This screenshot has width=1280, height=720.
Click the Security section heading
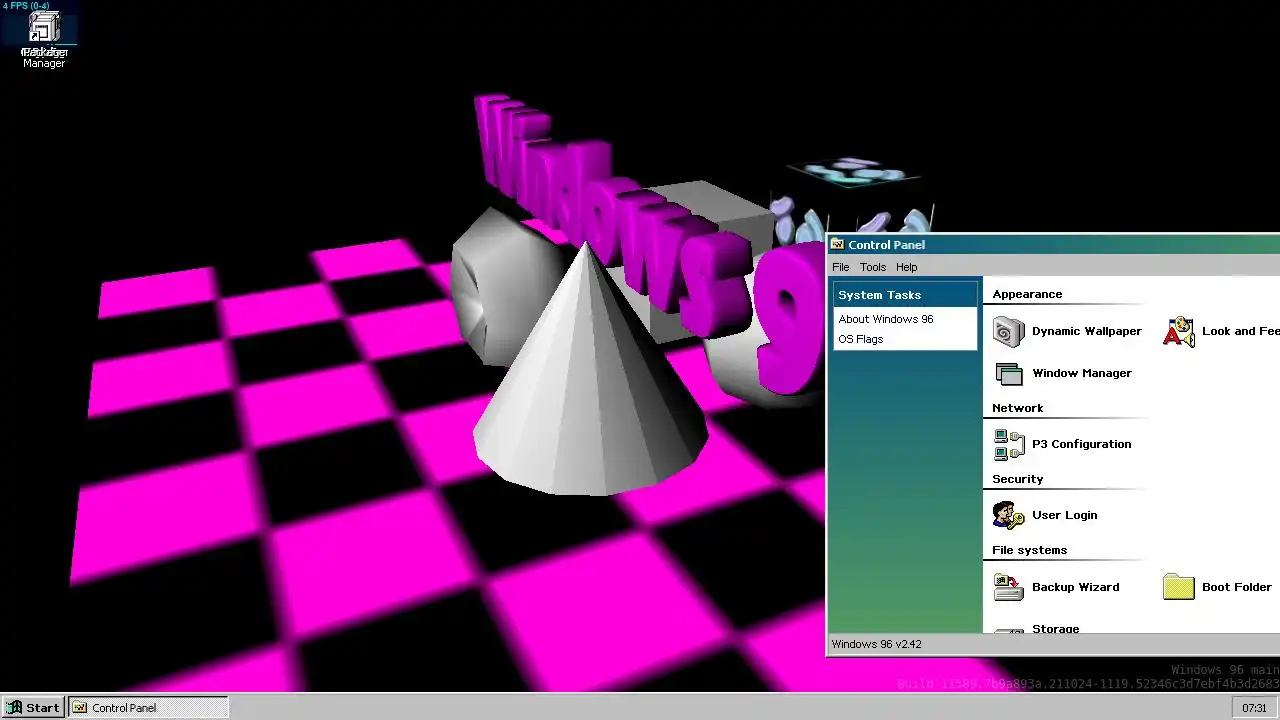click(1018, 479)
